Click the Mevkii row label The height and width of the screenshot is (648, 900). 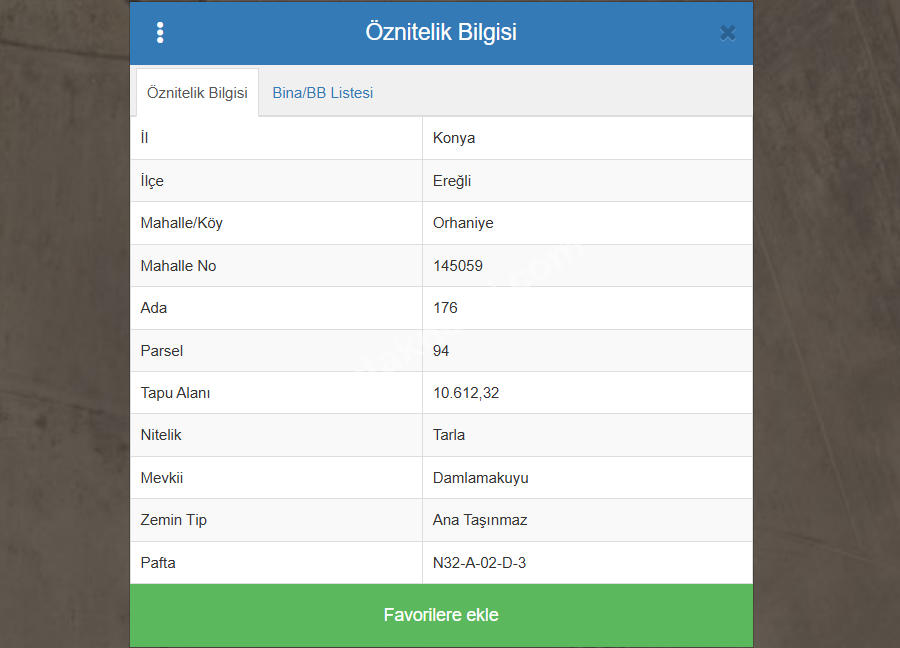coord(161,478)
